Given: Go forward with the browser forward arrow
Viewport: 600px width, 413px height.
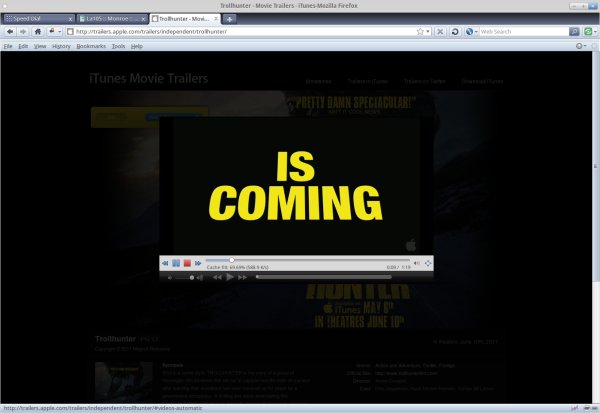Looking at the screenshot, I should click(23, 32).
